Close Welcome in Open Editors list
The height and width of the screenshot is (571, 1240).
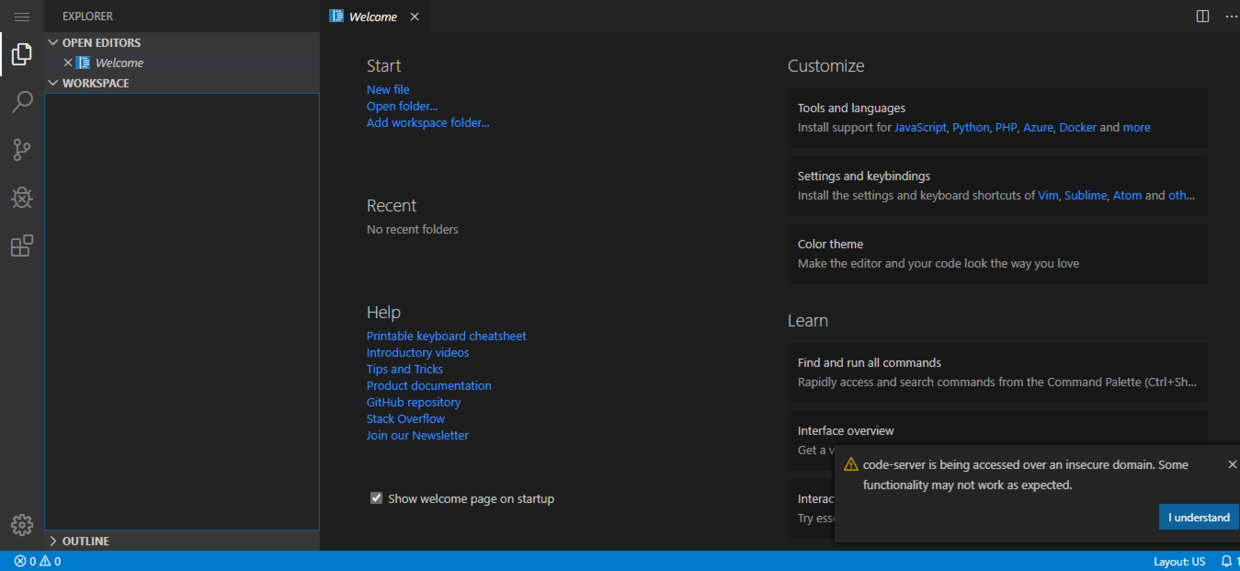point(68,63)
